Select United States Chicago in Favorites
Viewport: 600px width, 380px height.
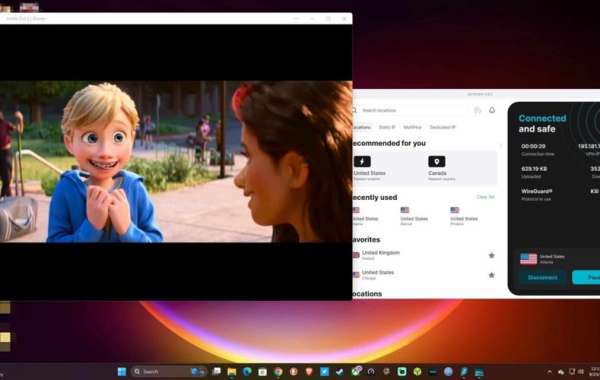[378, 274]
